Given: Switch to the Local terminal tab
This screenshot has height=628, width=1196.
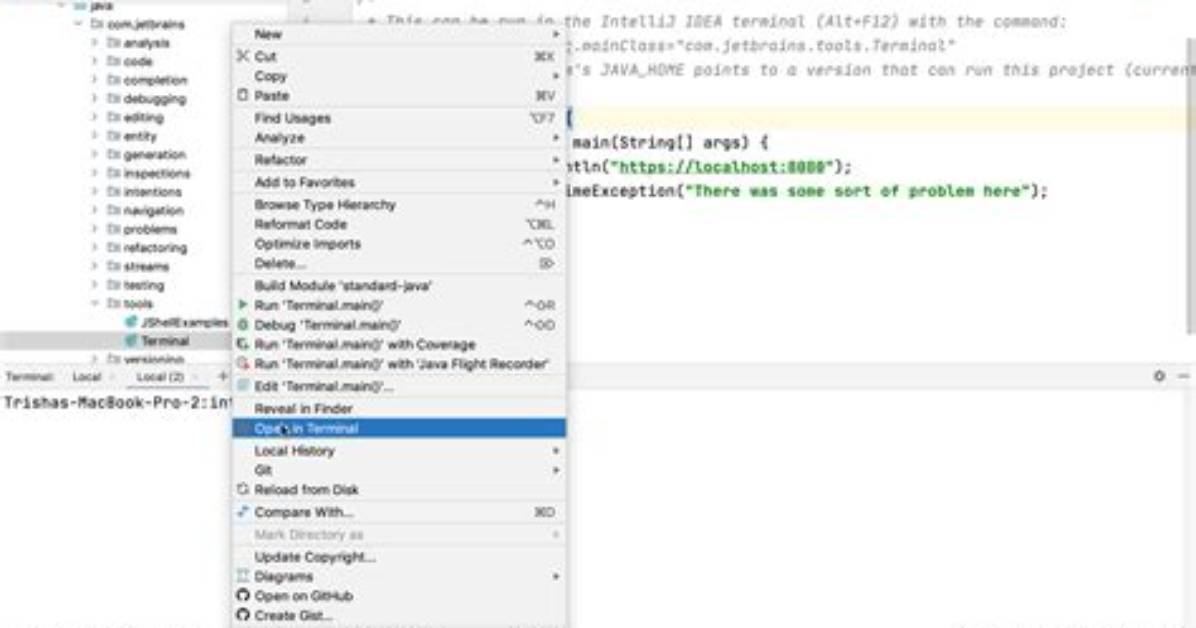Looking at the screenshot, I should click(x=87, y=377).
